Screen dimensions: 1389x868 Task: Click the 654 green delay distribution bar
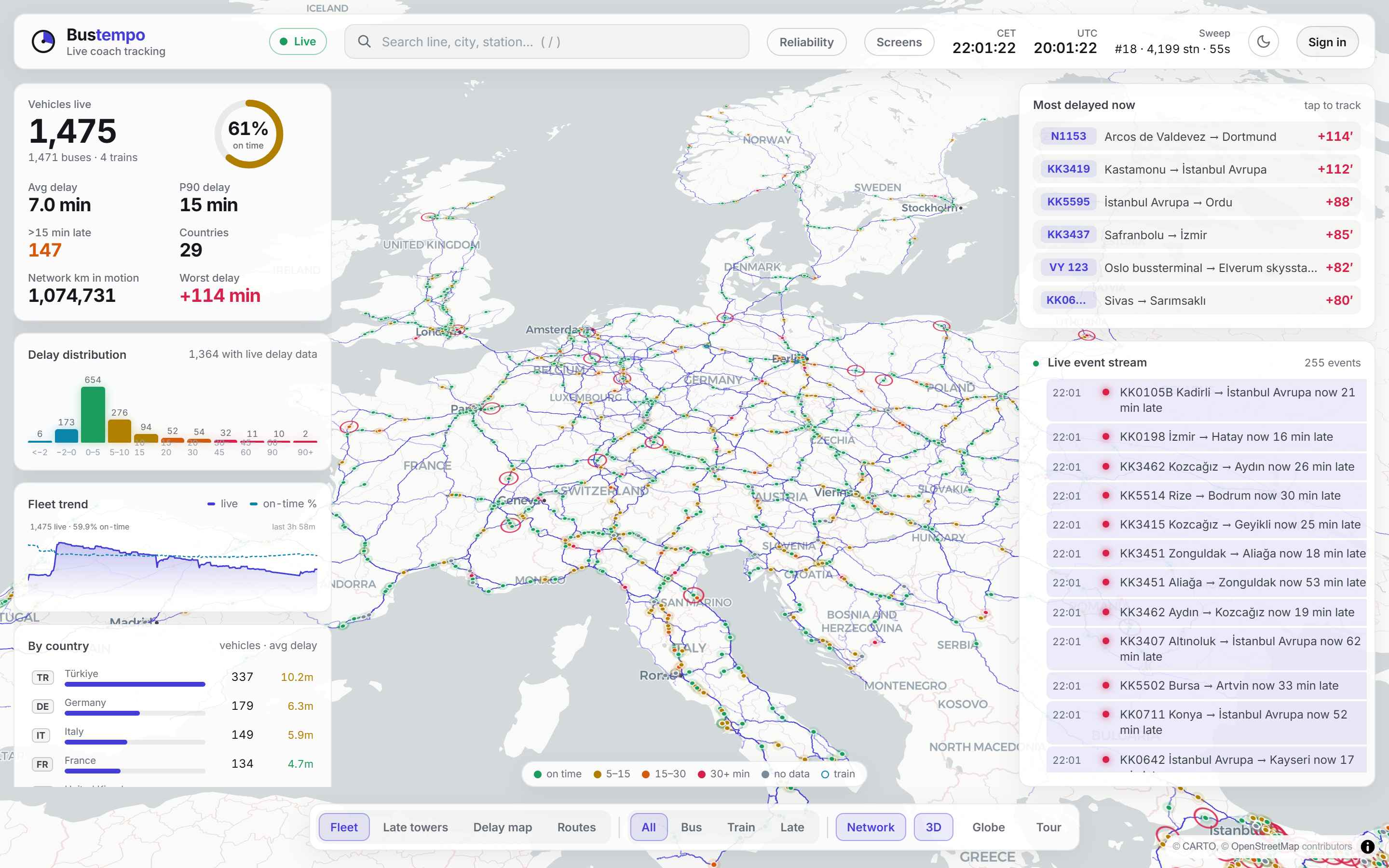(93, 415)
